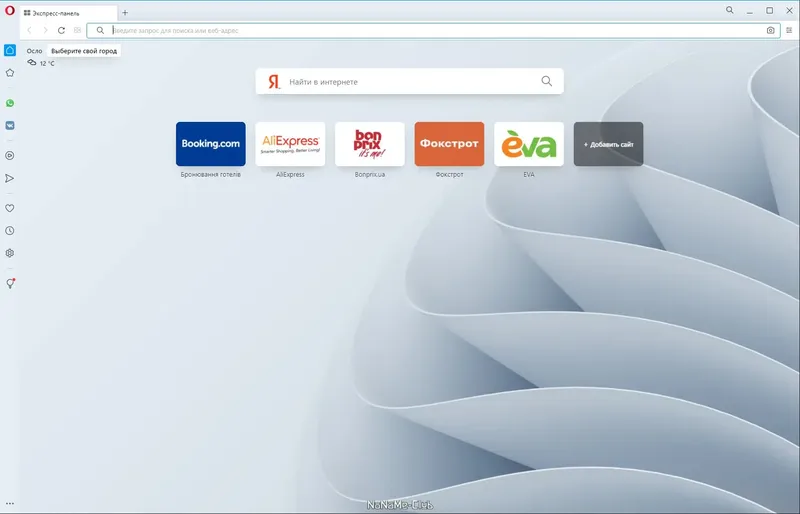Open VK messenger in the sidebar

tap(10, 126)
